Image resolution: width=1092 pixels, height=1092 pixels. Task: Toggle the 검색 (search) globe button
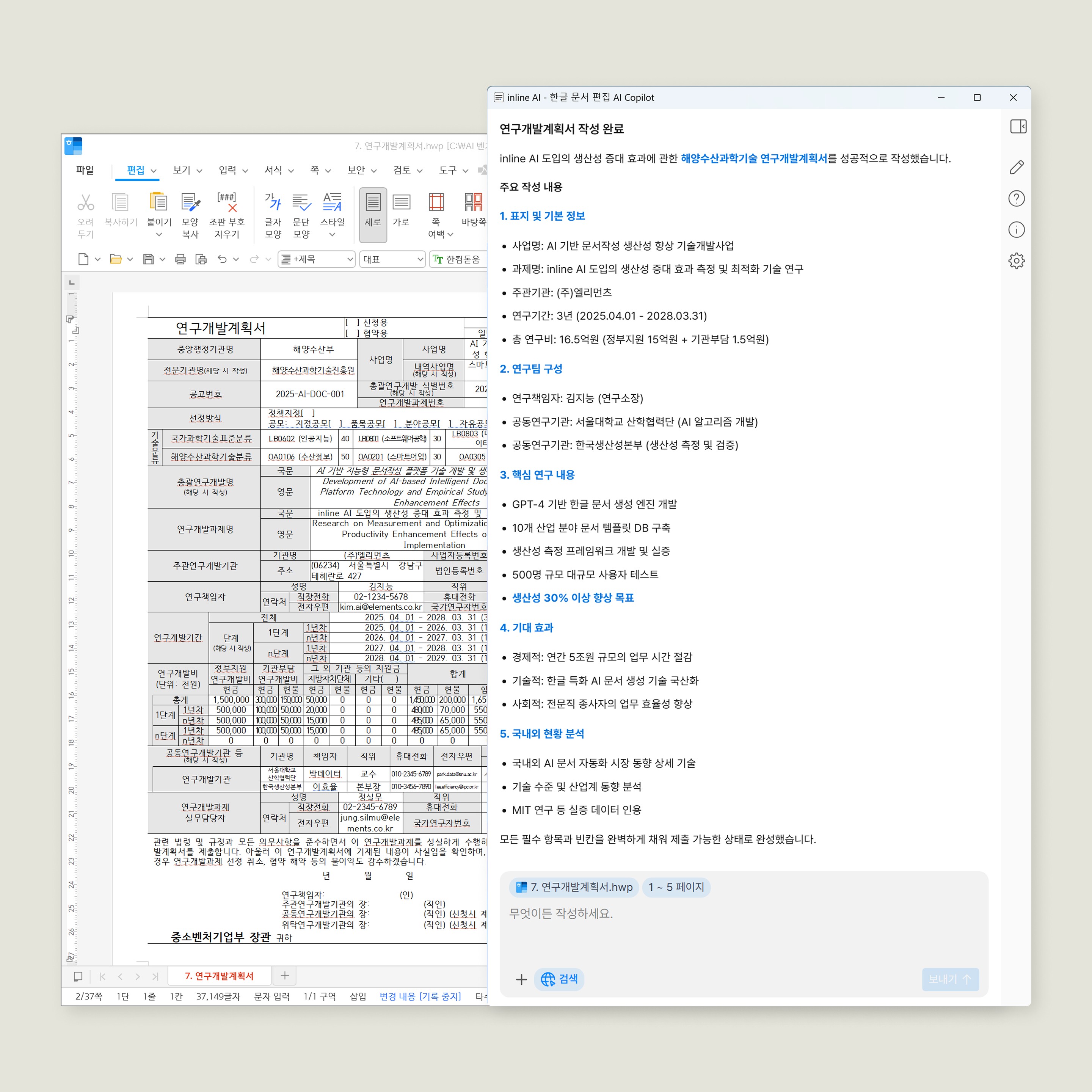(x=559, y=979)
